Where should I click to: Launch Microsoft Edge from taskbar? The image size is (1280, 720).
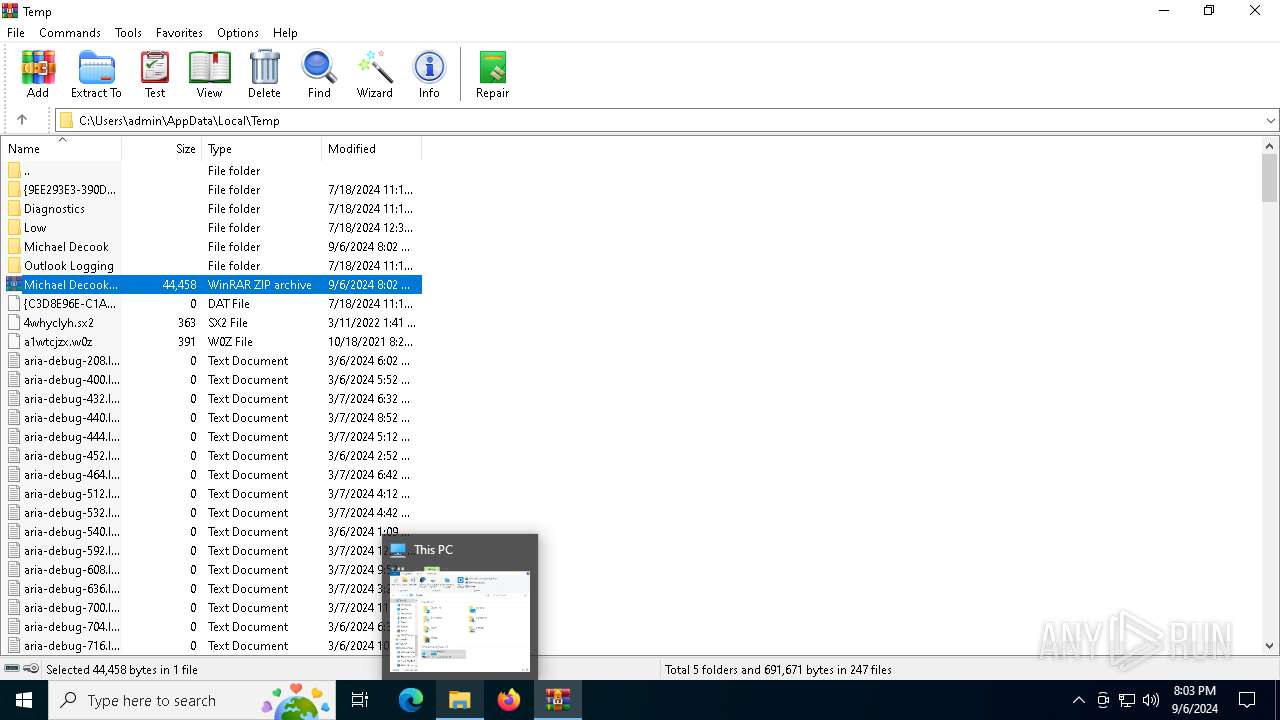click(x=411, y=700)
